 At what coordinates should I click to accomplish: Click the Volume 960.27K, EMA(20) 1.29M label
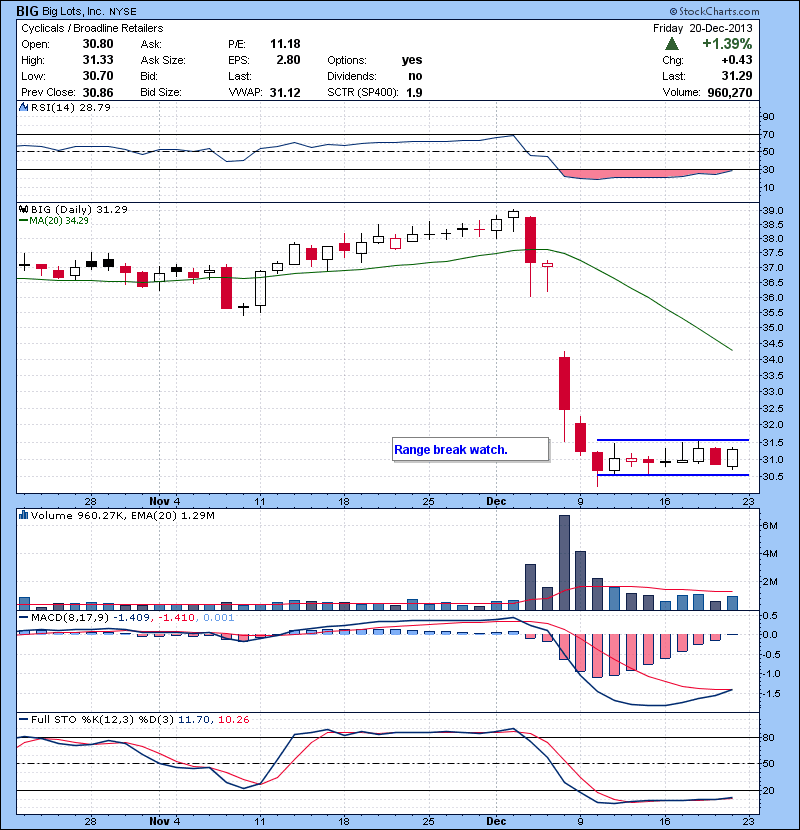click(123, 515)
